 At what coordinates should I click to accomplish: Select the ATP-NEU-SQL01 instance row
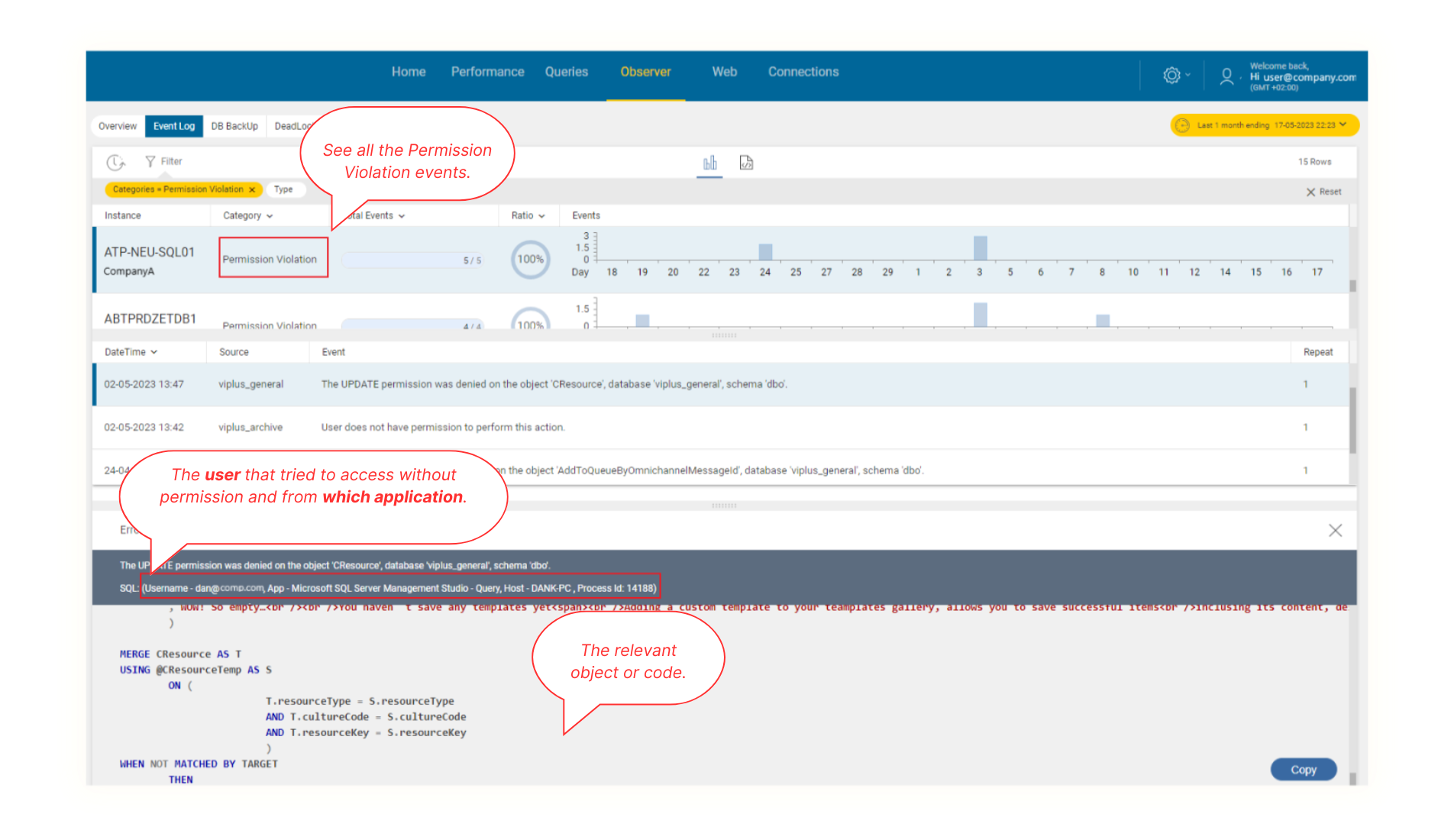pos(721,260)
